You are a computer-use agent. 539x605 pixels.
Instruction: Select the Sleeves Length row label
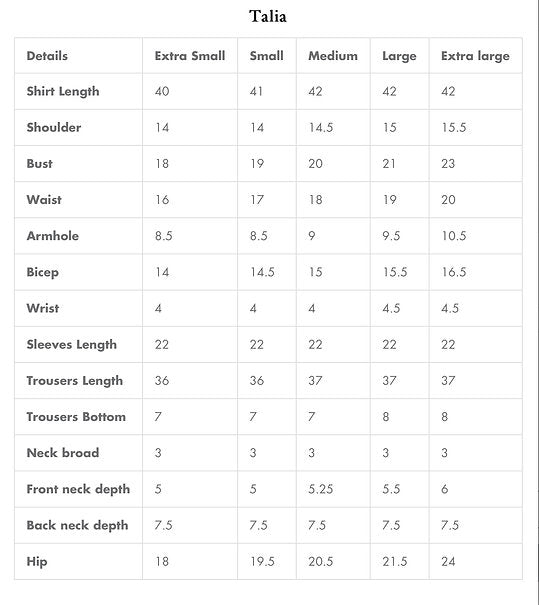[x=71, y=345]
